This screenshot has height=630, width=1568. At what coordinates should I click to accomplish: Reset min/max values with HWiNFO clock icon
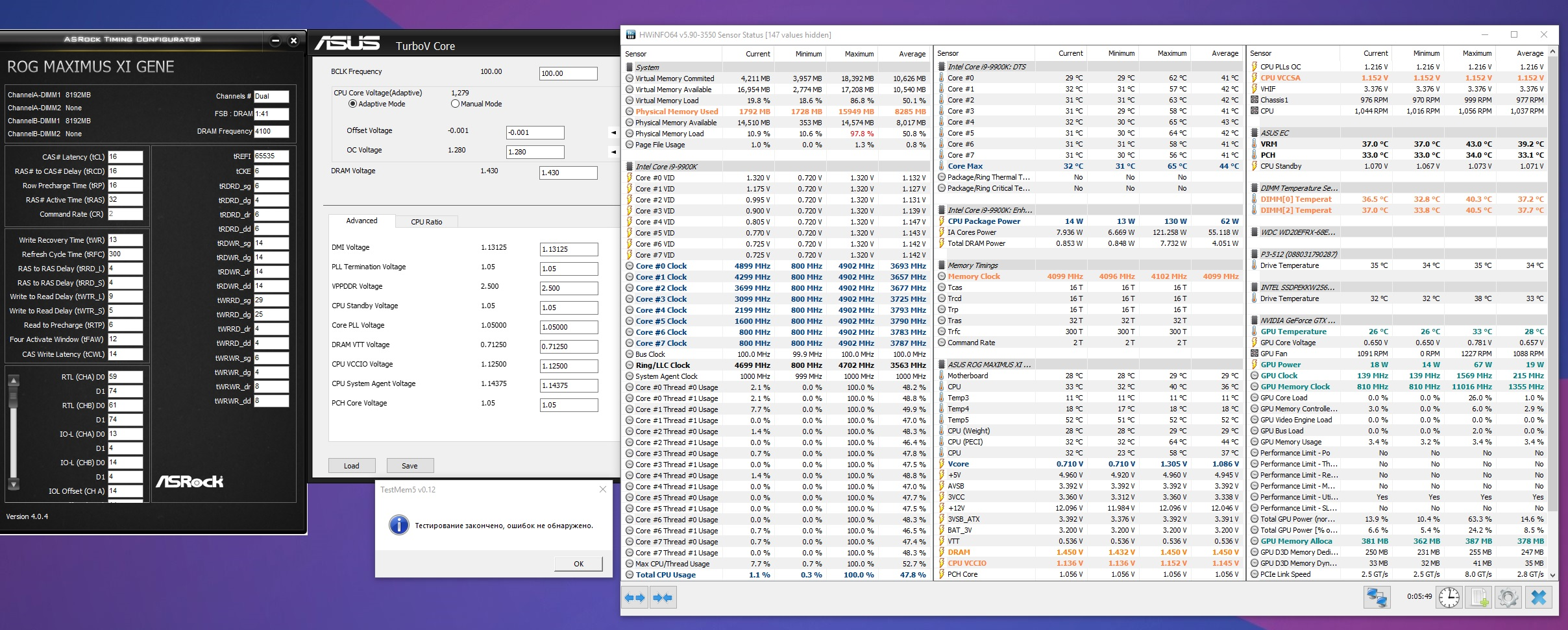(x=1449, y=597)
